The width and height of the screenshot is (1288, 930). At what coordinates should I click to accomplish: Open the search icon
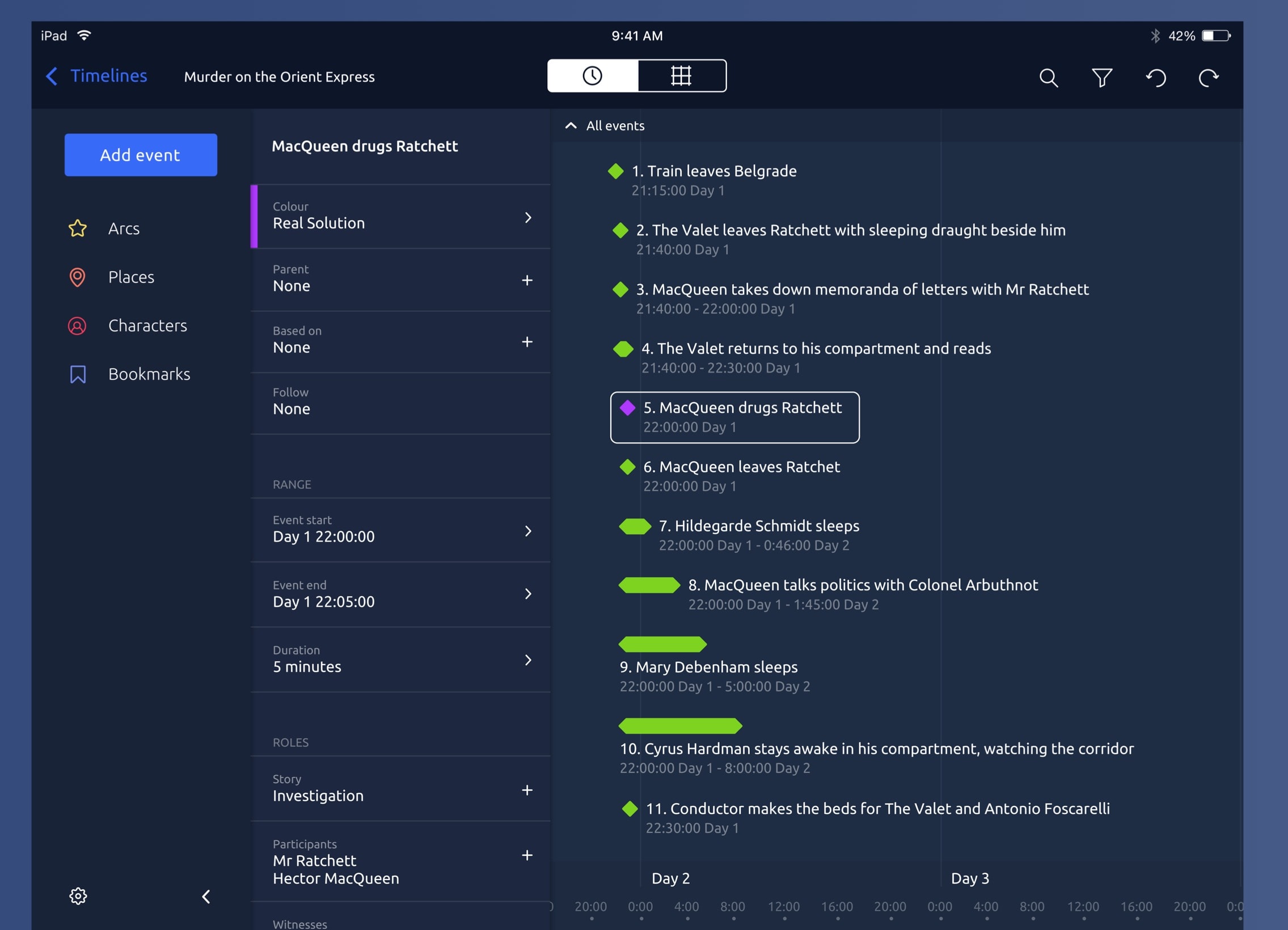pos(1048,77)
